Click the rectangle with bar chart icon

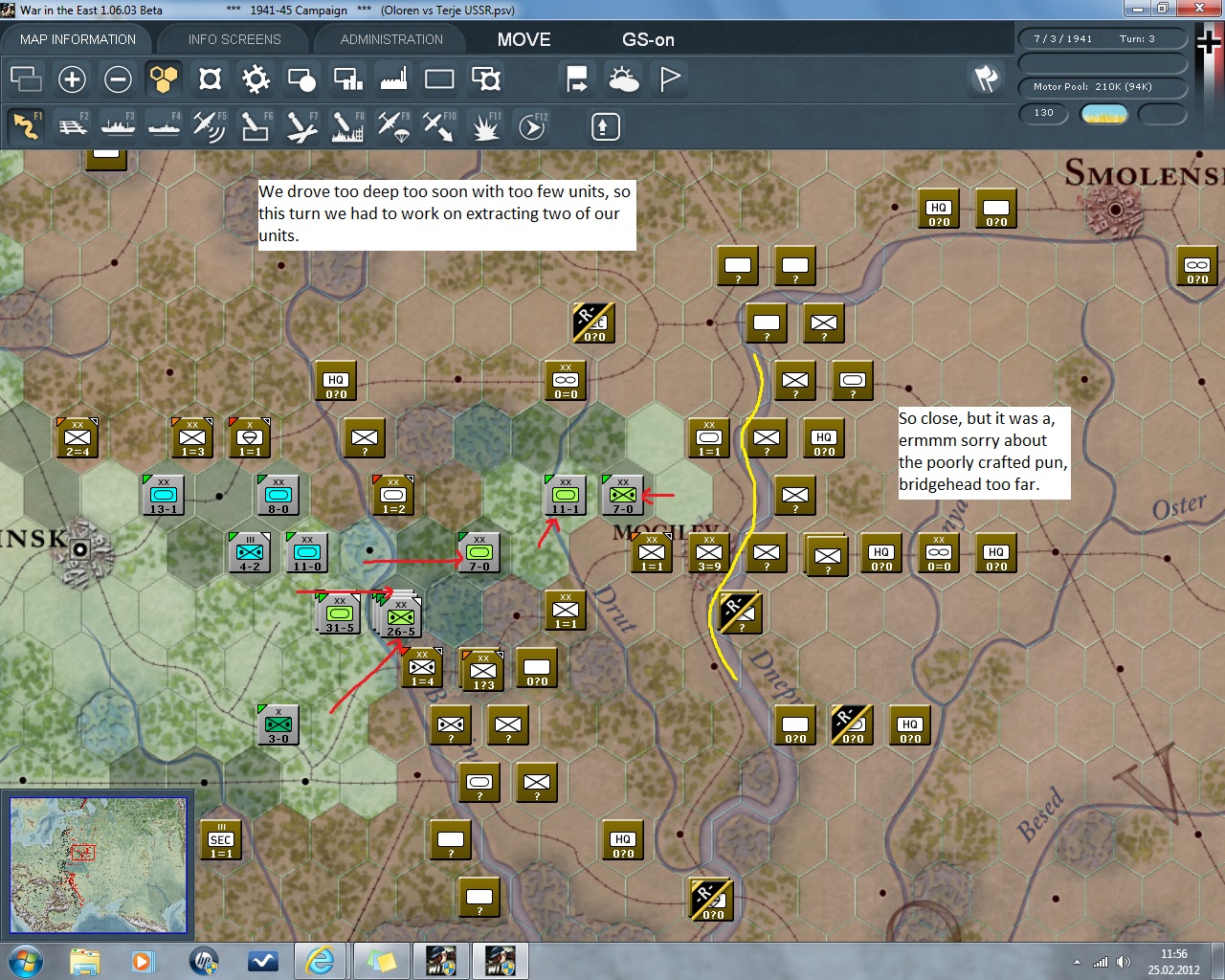(x=347, y=78)
